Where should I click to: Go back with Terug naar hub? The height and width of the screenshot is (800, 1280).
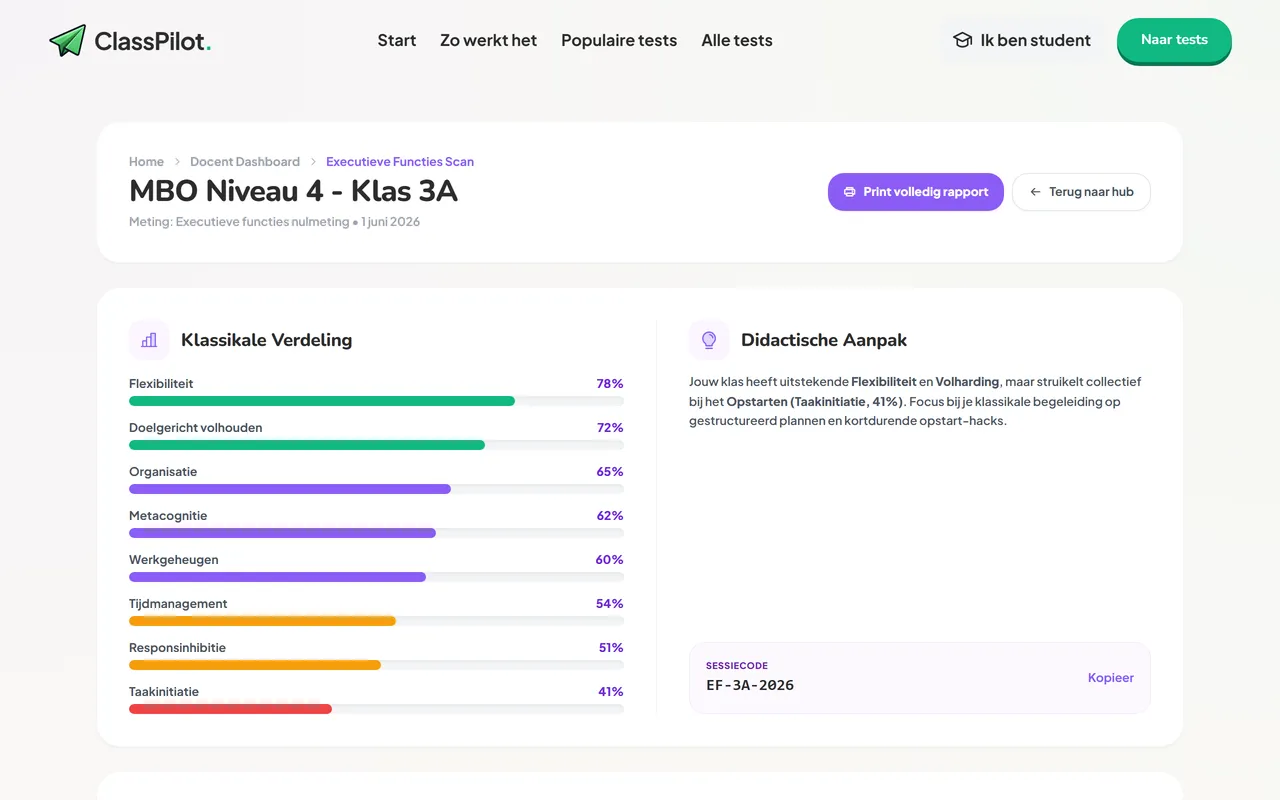(1081, 192)
